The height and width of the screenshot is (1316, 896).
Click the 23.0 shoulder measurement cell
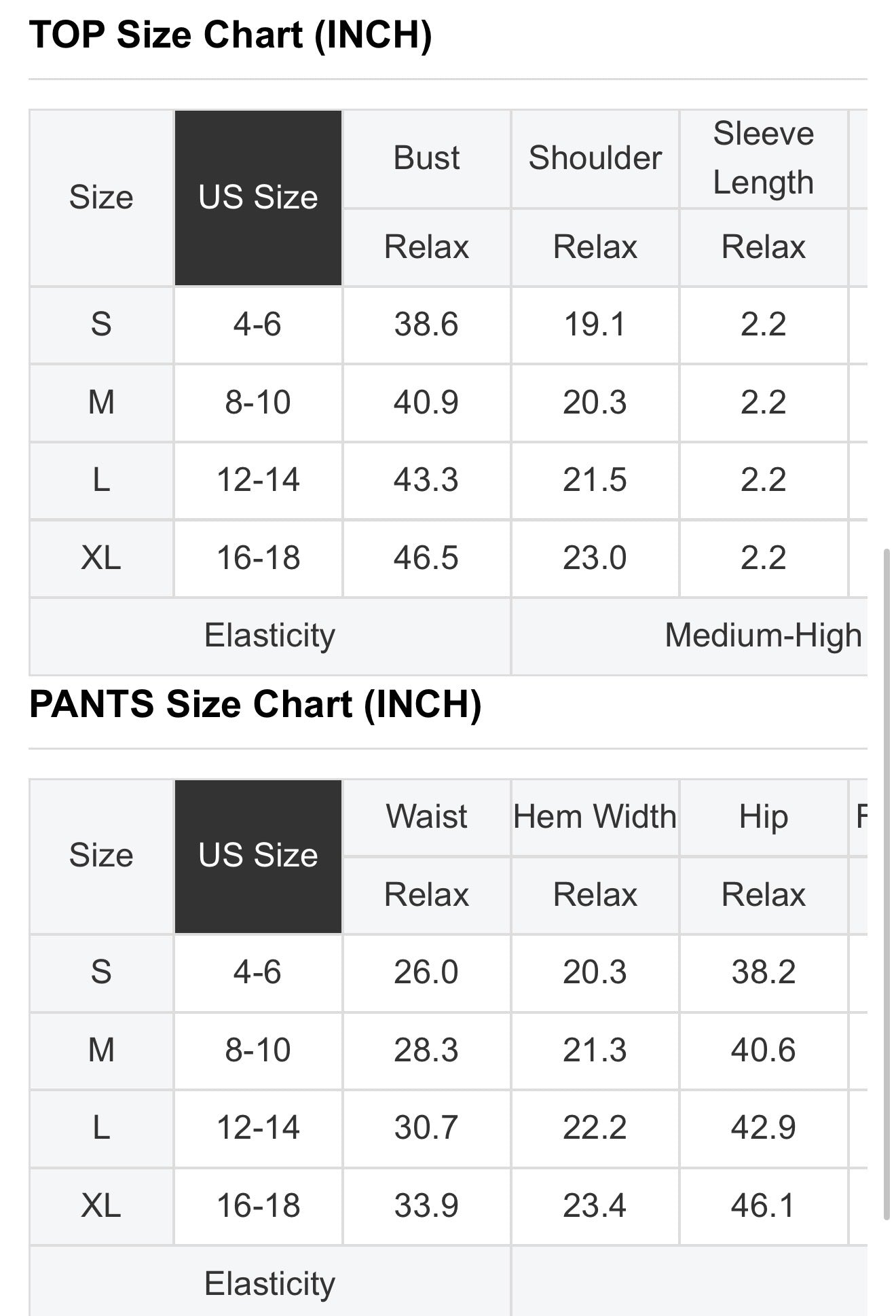click(x=595, y=558)
